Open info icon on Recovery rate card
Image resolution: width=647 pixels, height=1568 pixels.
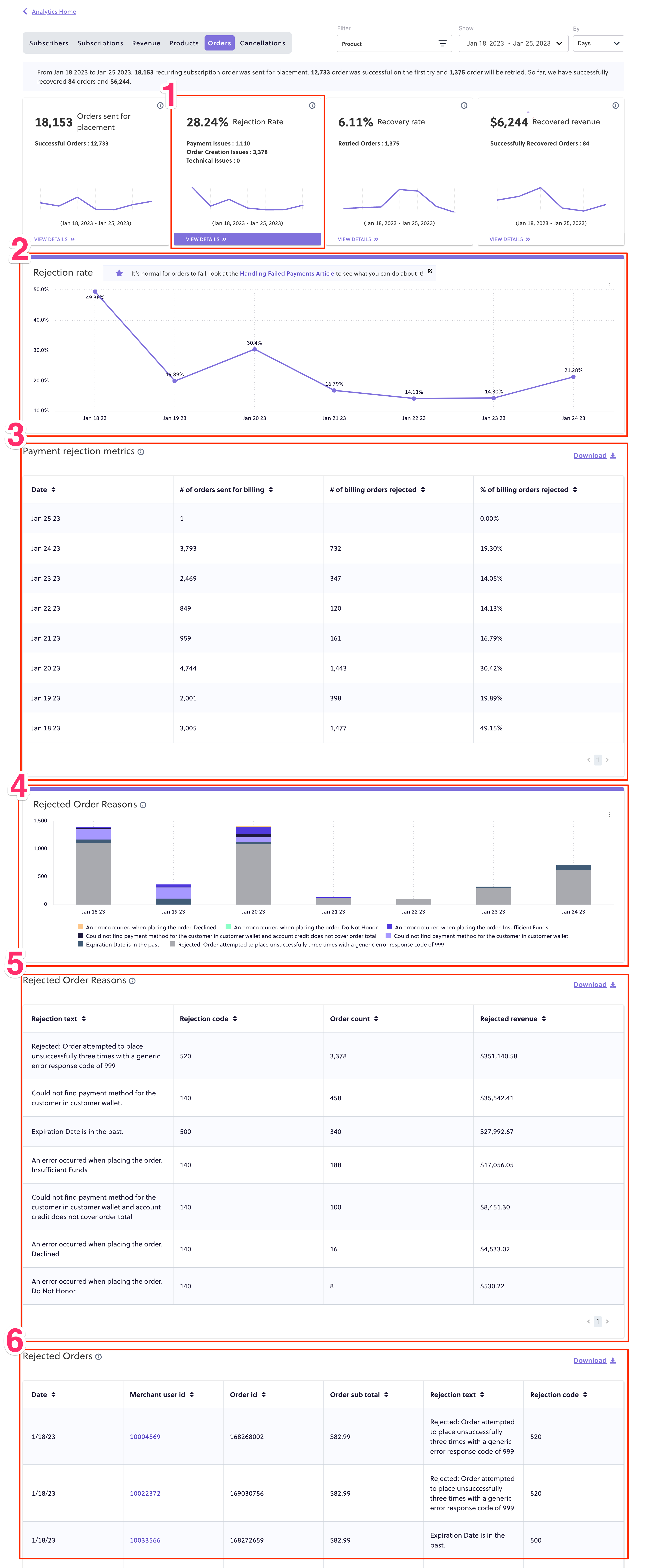click(464, 105)
